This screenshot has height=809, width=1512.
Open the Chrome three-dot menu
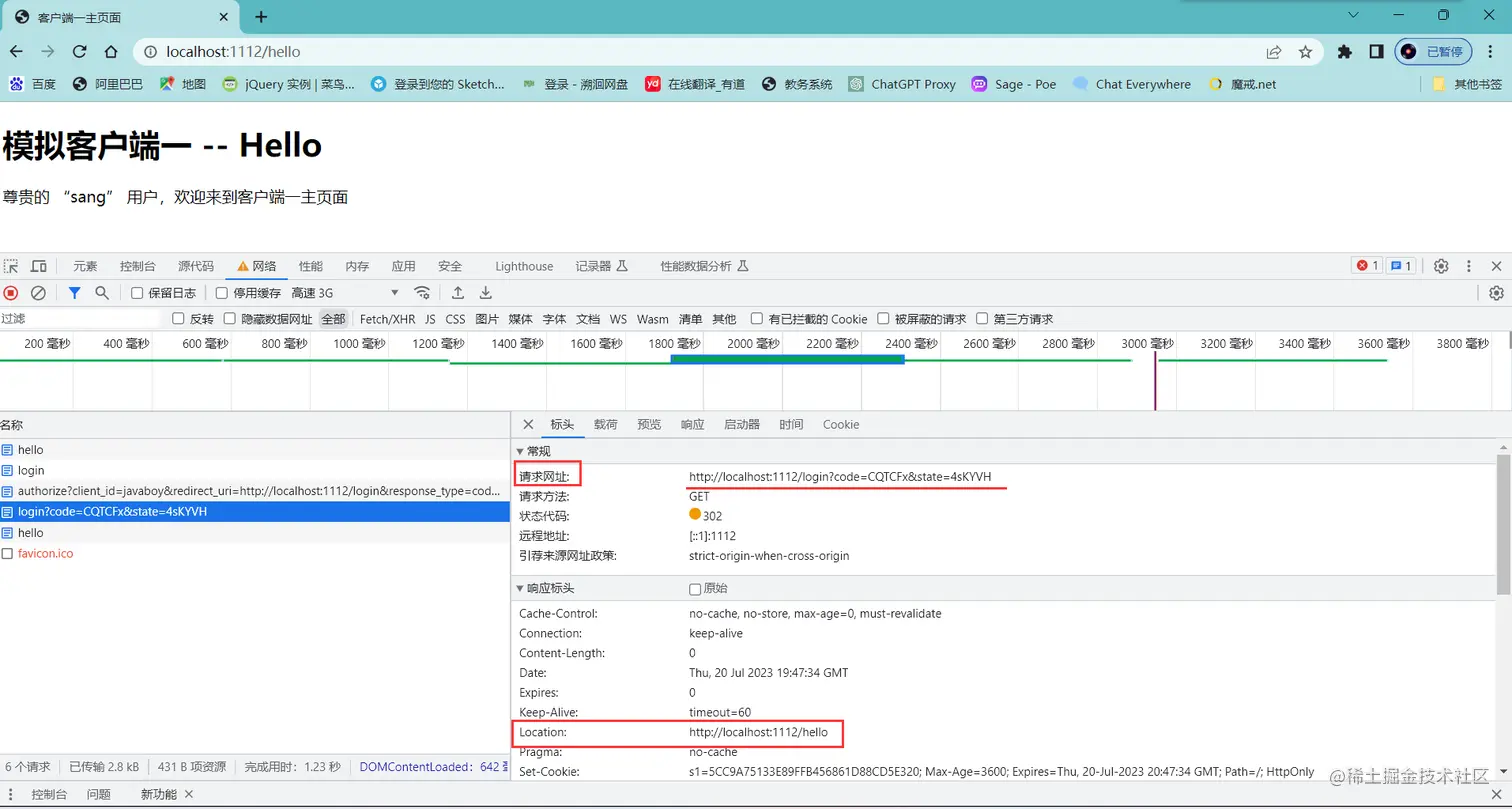click(x=1492, y=52)
